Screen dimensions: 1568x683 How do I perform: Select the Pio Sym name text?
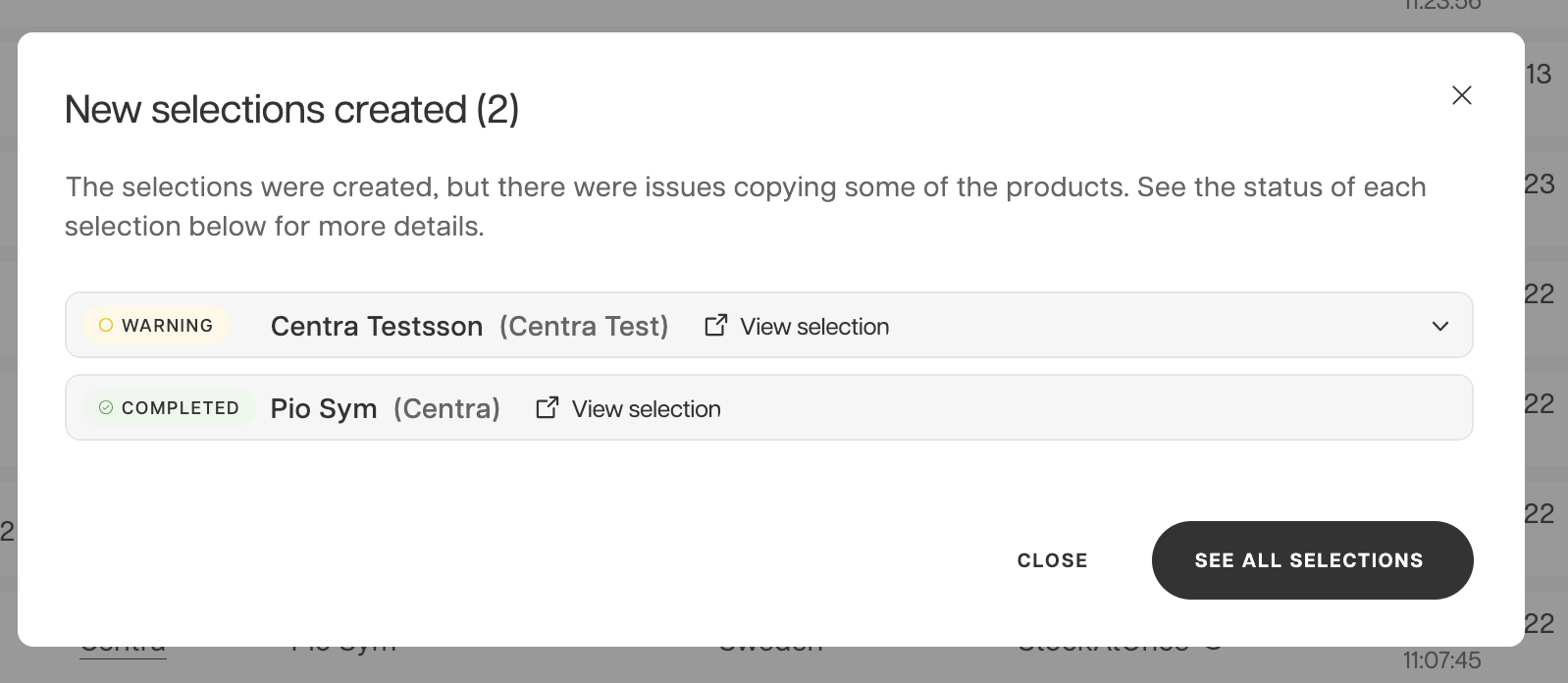[x=324, y=408]
